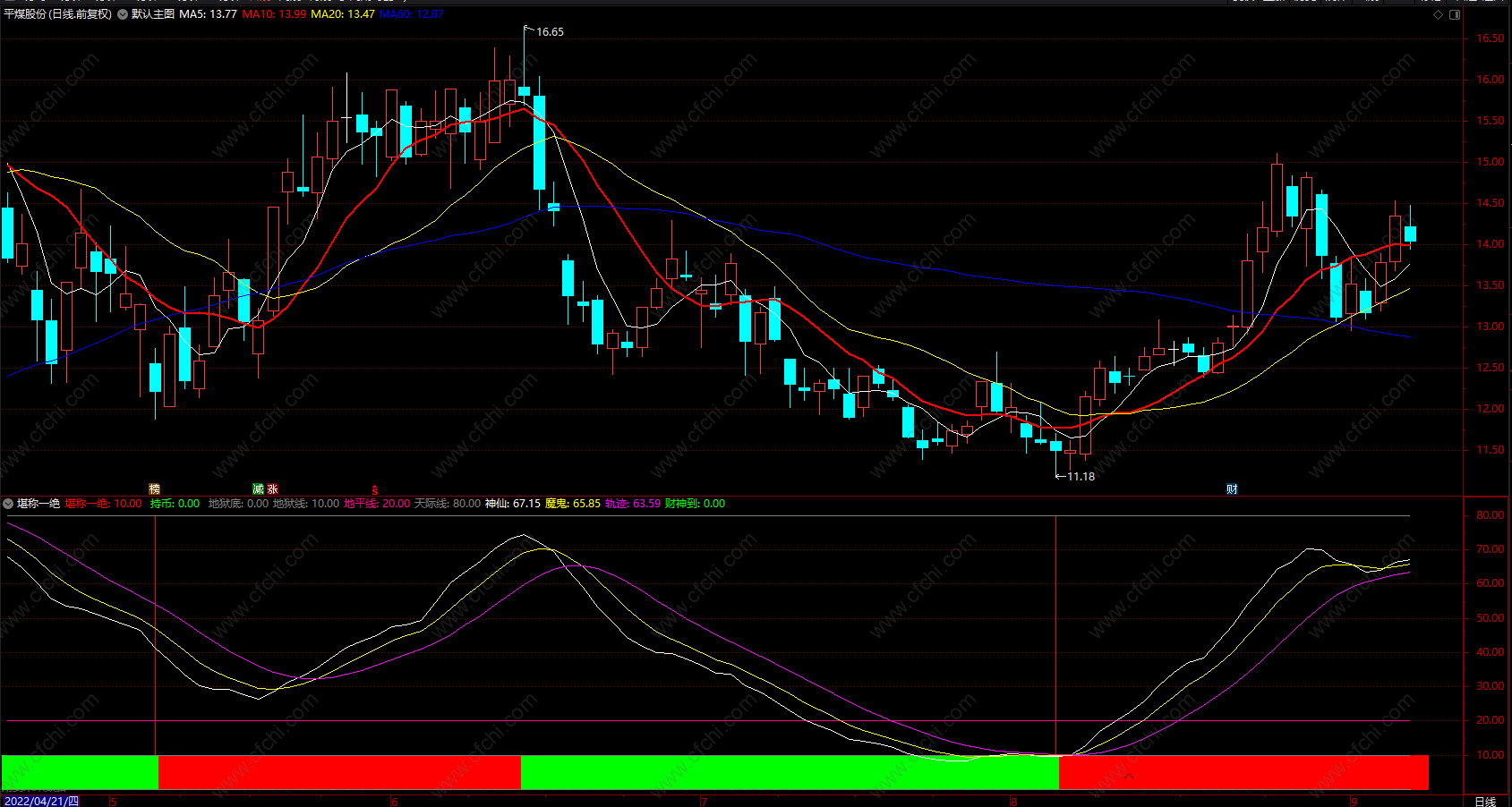Expand the 默认主图 main chart indicator dropdown
The width and height of the screenshot is (1512, 807).
(123, 14)
